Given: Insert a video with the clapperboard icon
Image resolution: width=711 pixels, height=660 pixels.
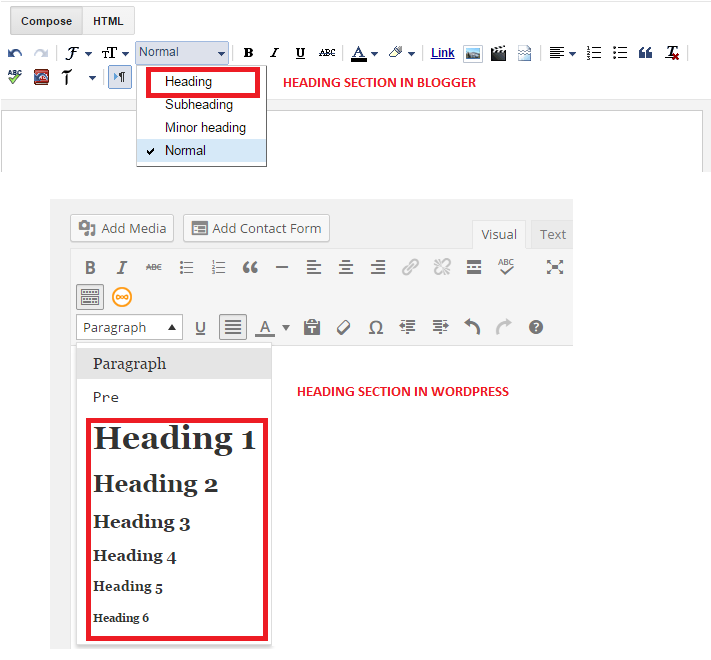Looking at the screenshot, I should click(498, 53).
